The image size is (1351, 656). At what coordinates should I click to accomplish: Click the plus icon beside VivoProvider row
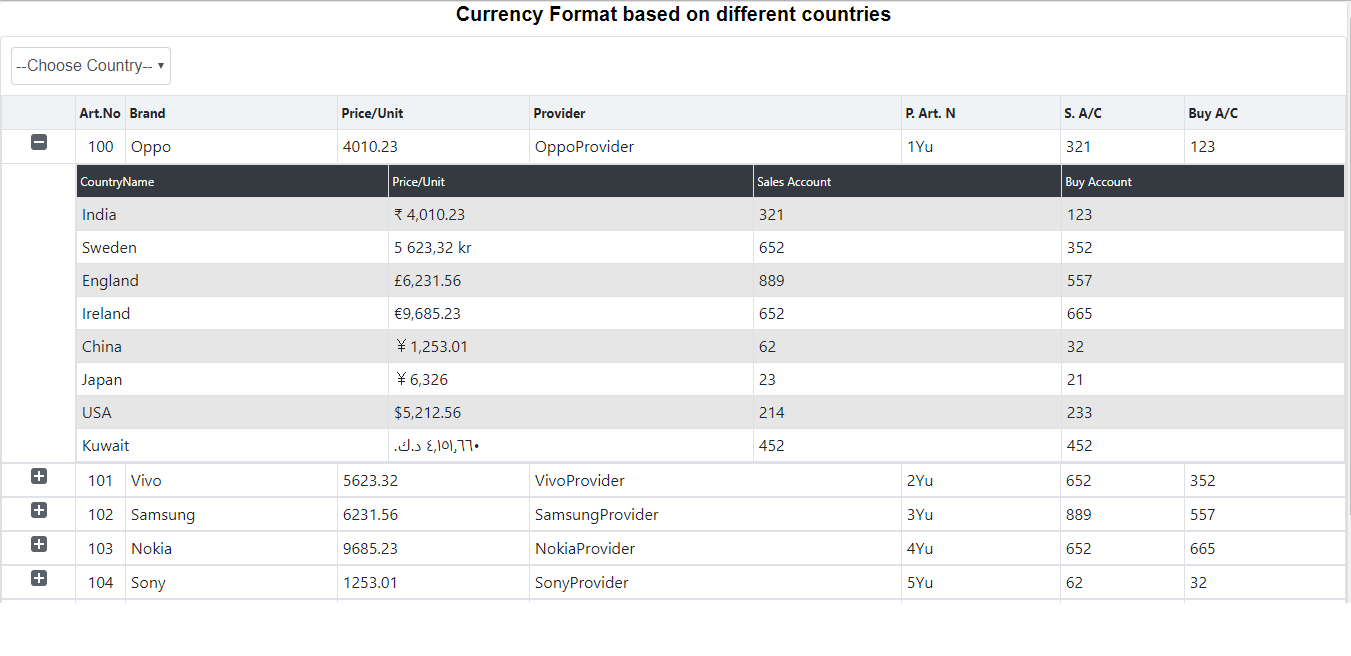tap(38, 477)
